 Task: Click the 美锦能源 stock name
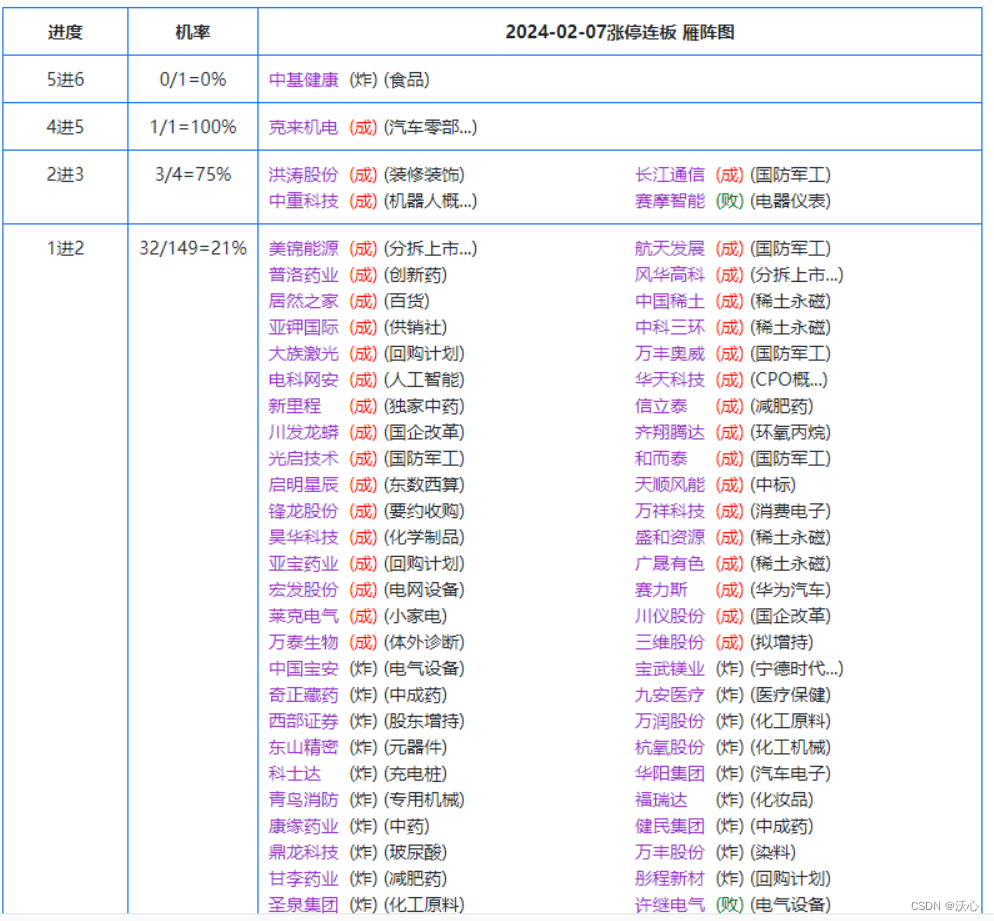(304, 248)
